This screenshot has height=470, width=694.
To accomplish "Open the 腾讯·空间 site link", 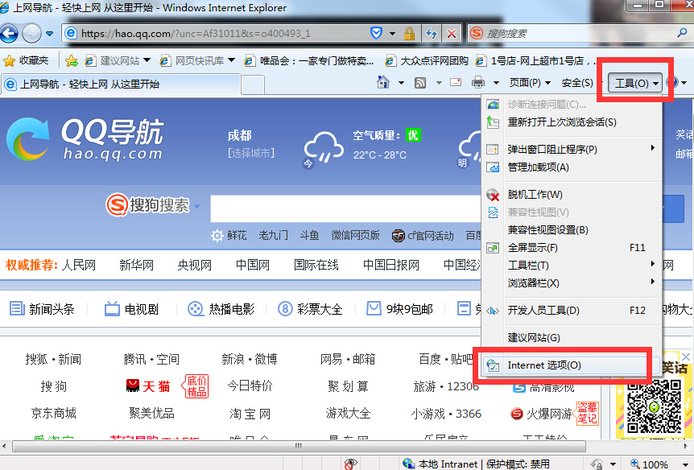I will coord(152,359).
